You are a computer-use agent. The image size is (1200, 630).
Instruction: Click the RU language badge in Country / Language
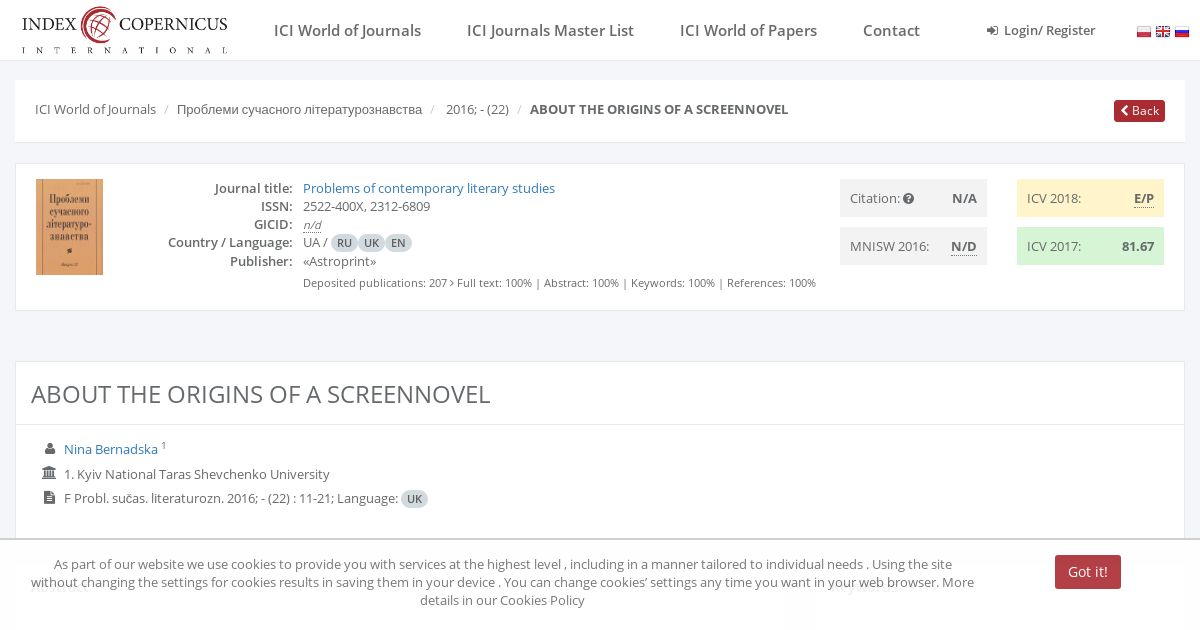click(344, 243)
